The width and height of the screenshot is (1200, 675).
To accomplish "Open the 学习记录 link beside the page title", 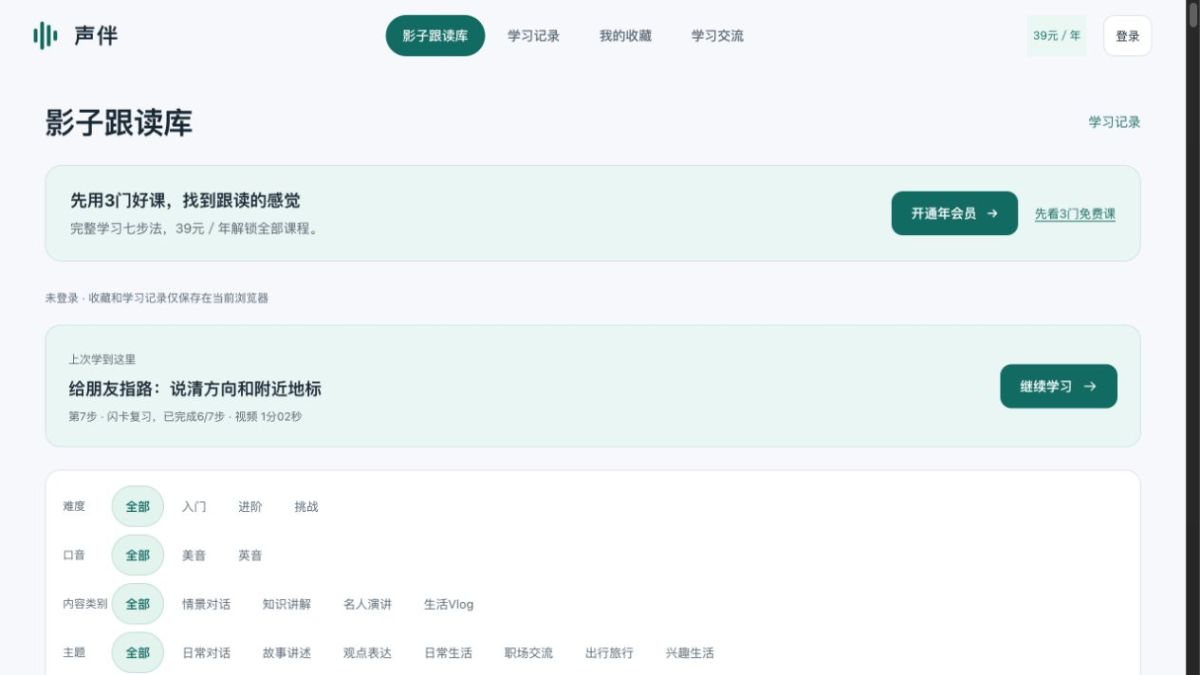I will coord(1114,122).
